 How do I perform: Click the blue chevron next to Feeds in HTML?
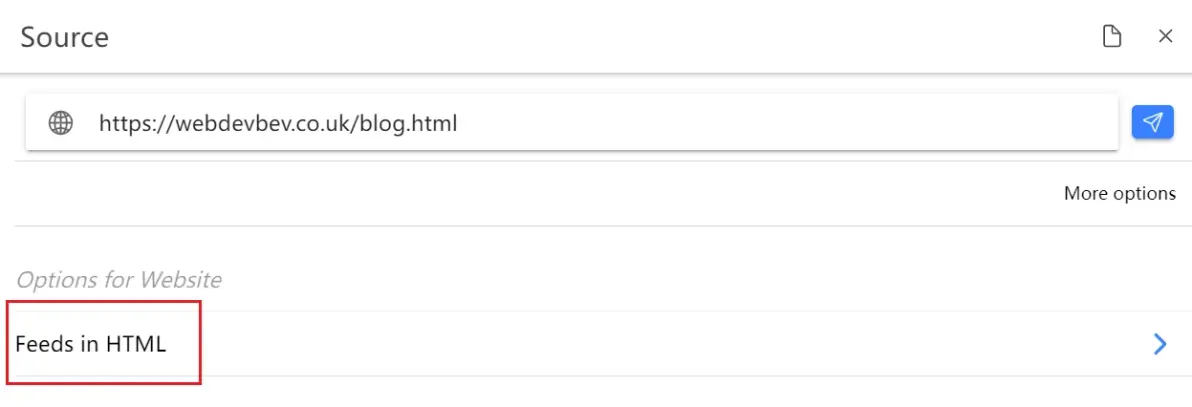(1160, 345)
